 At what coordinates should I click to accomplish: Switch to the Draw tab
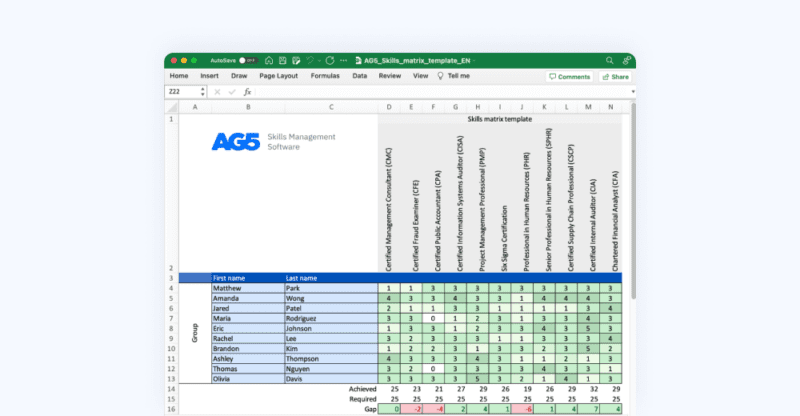coord(239,76)
